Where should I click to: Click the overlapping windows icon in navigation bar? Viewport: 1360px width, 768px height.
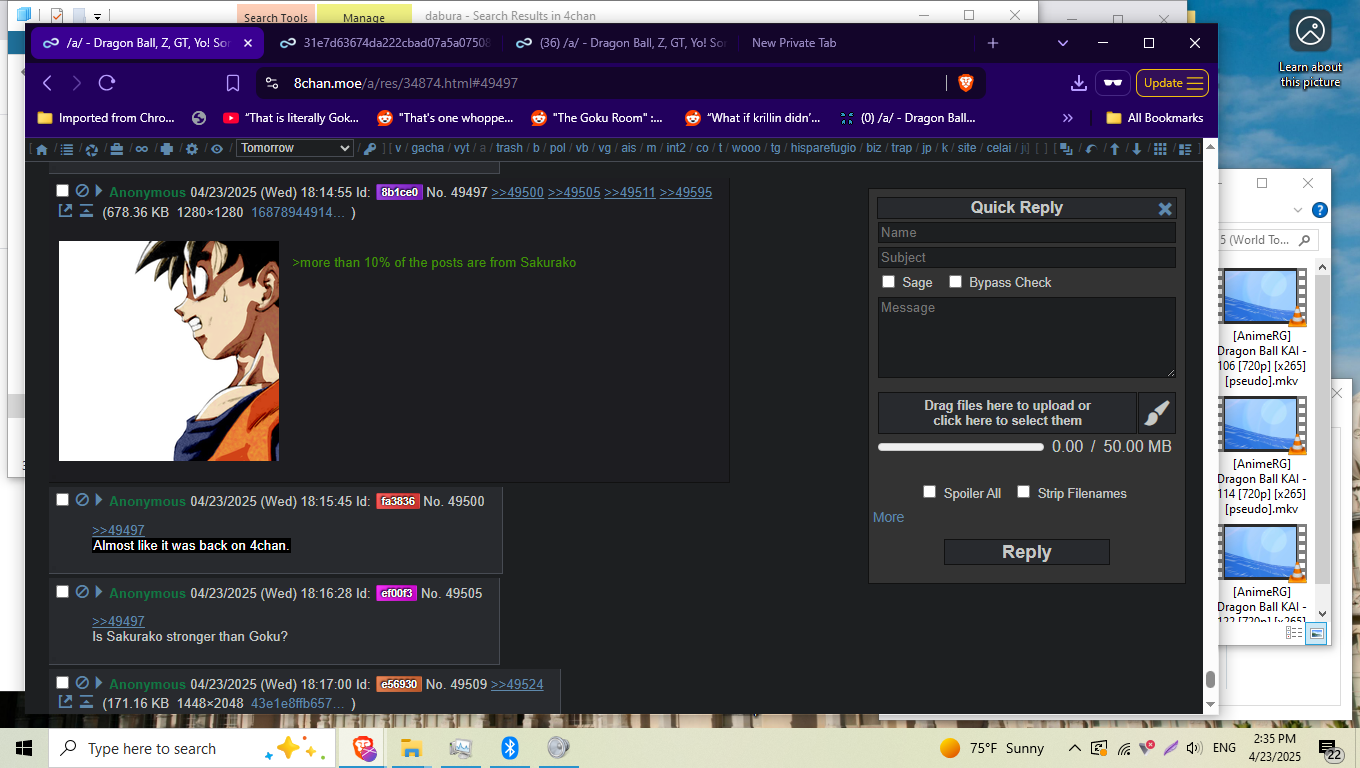1066,149
